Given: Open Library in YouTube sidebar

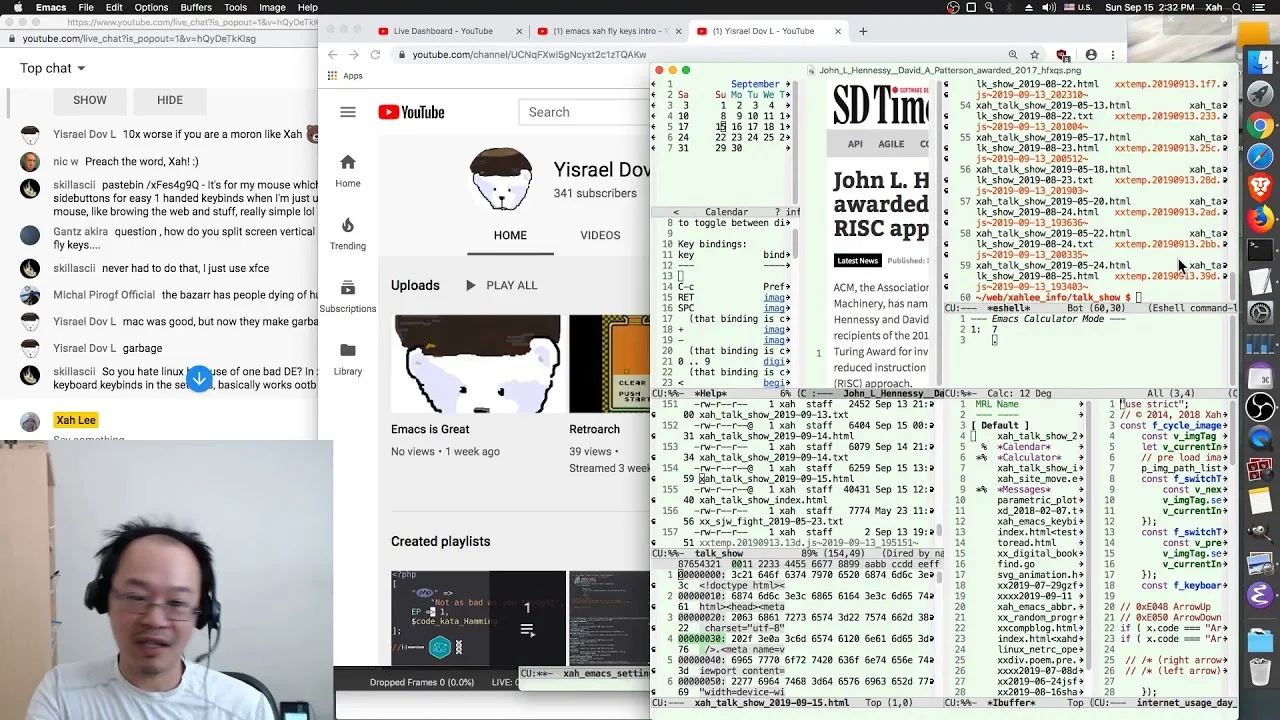Looking at the screenshot, I should click(x=348, y=358).
